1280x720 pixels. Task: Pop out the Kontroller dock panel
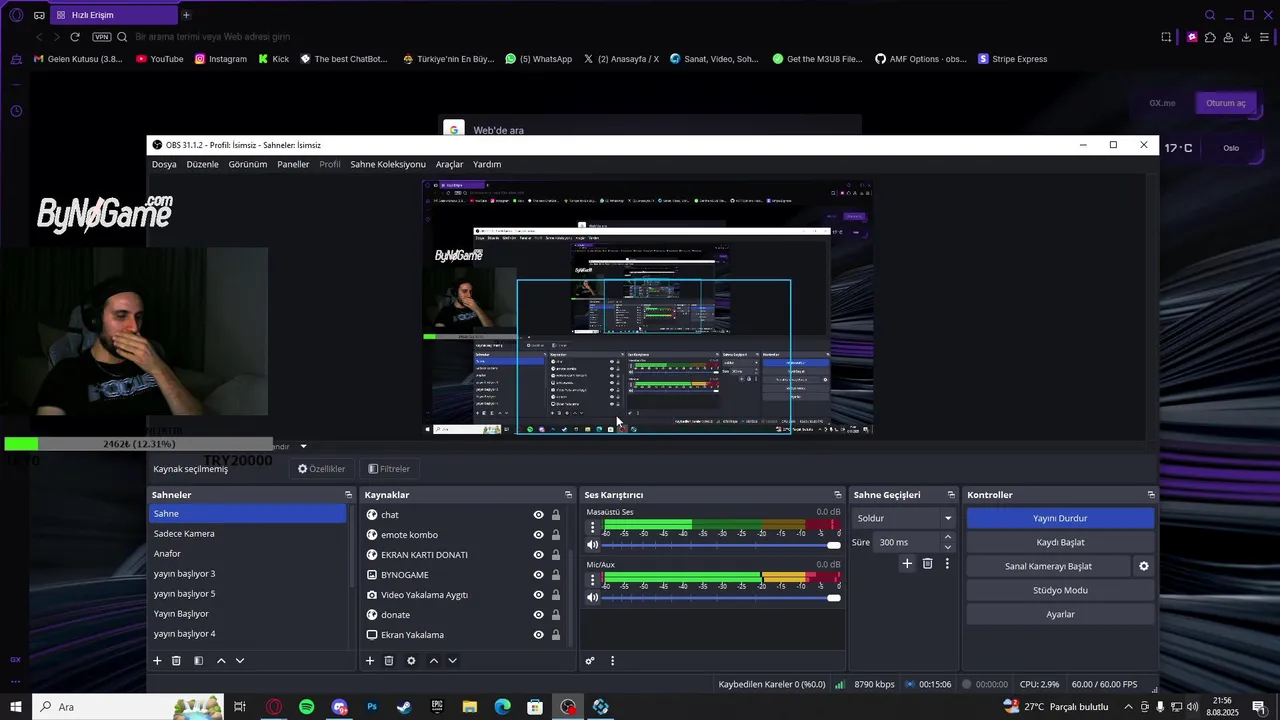[1151, 495]
